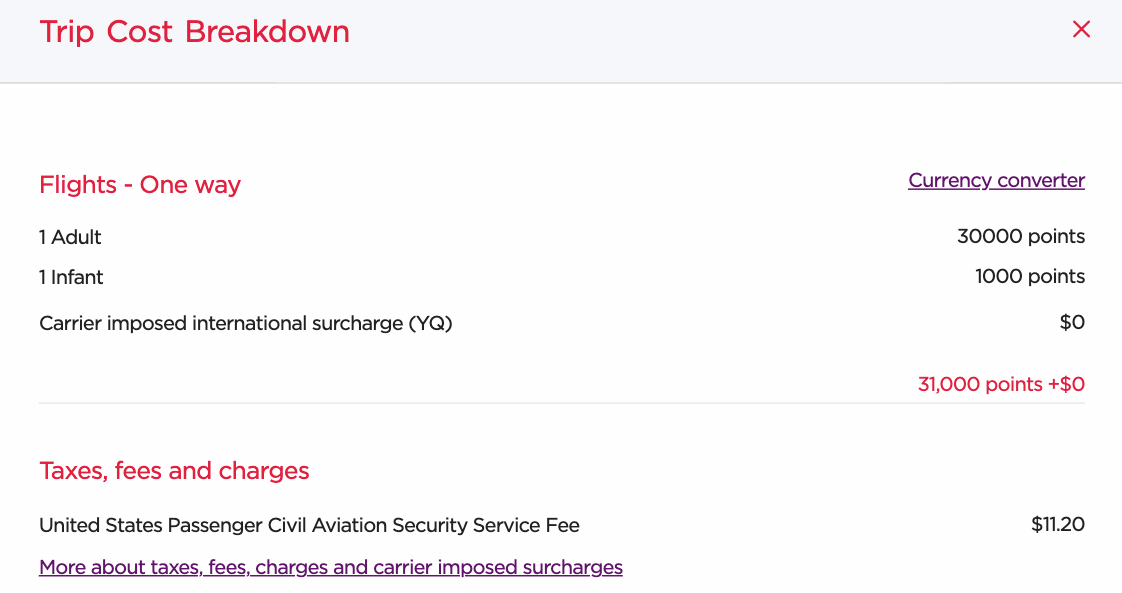Click the Flights - One way heading
This screenshot has height=593, width=1122.
140,185
